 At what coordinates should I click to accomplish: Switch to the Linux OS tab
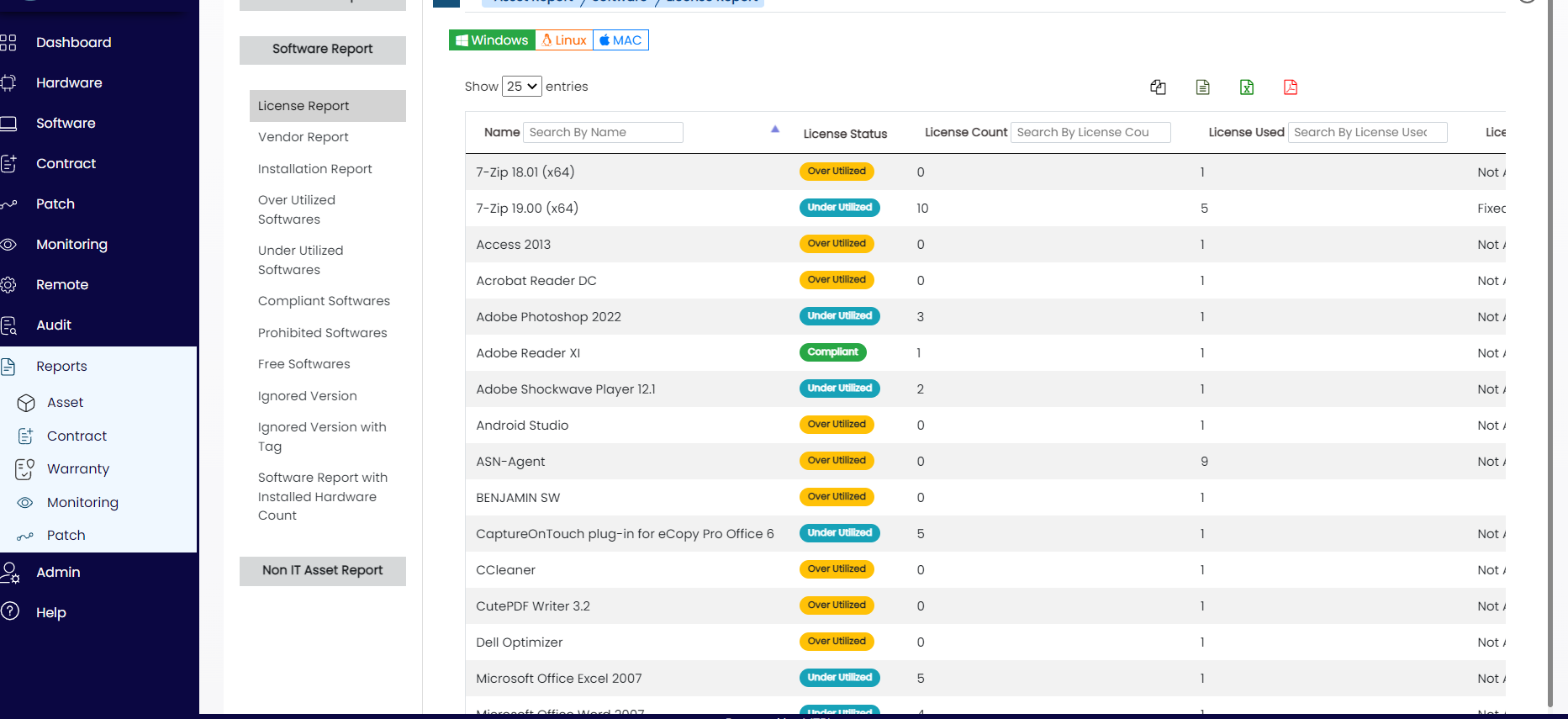(564, 40)
